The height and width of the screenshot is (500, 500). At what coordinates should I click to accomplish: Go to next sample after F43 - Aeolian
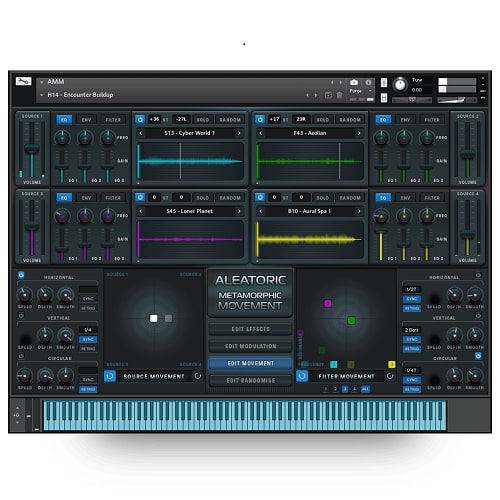coord(359,133)
